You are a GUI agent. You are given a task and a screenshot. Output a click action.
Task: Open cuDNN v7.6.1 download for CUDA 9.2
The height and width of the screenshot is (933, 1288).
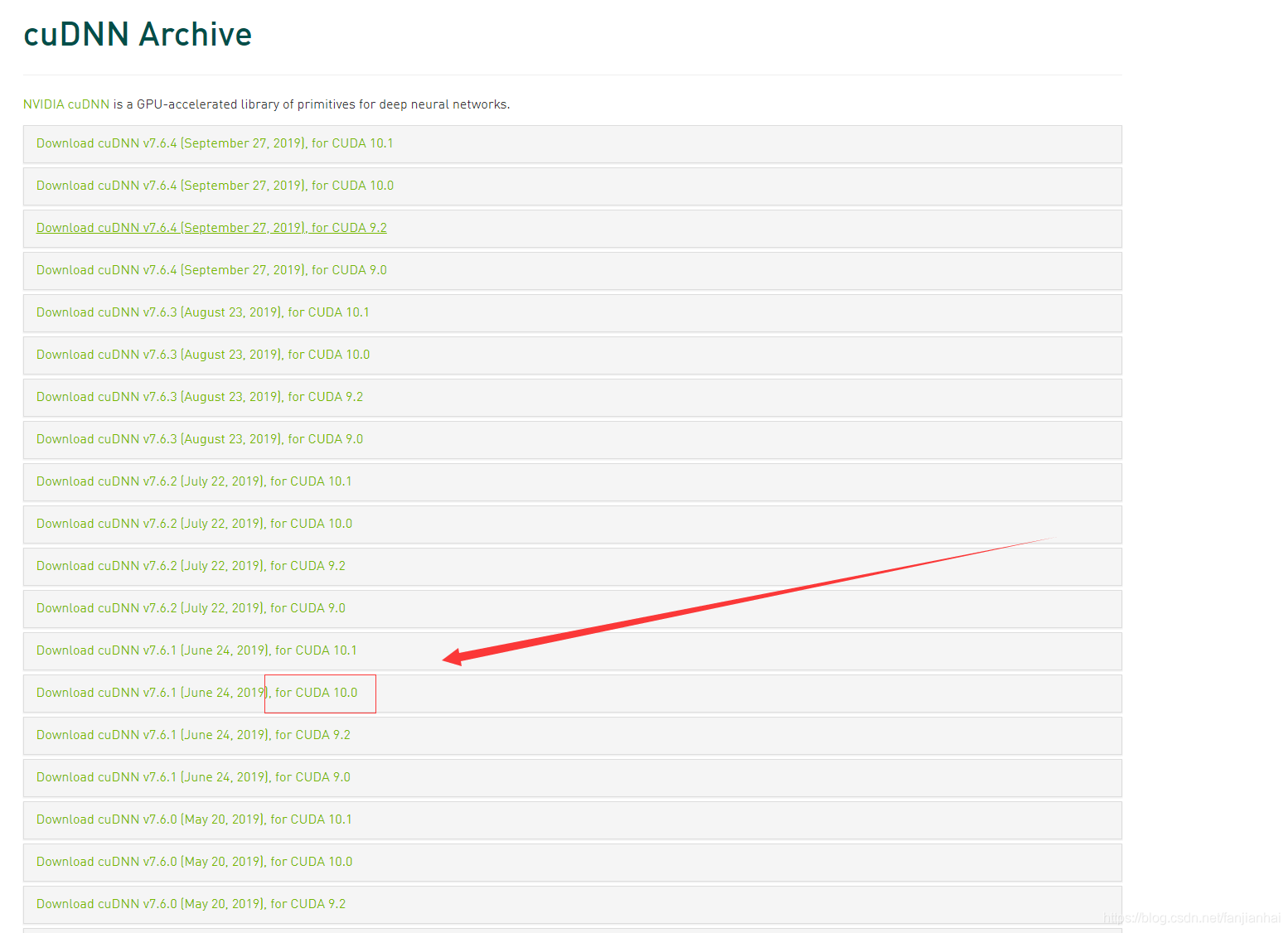point(193,735)
